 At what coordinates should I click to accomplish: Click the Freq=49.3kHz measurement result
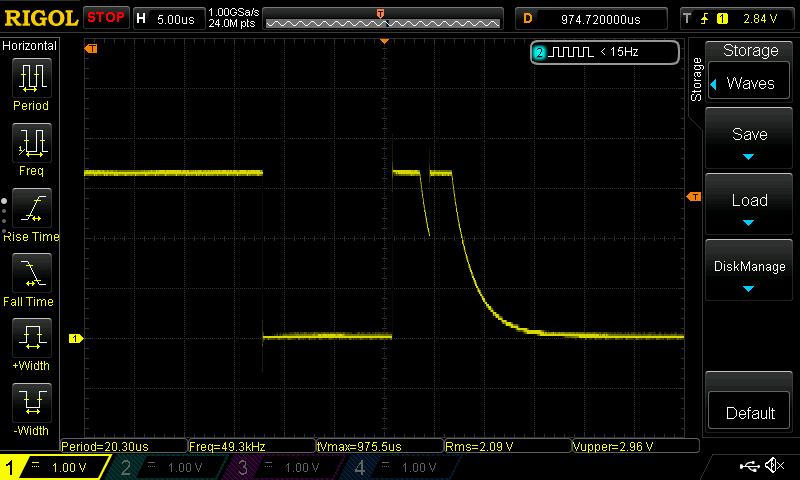tap(252, 446)
